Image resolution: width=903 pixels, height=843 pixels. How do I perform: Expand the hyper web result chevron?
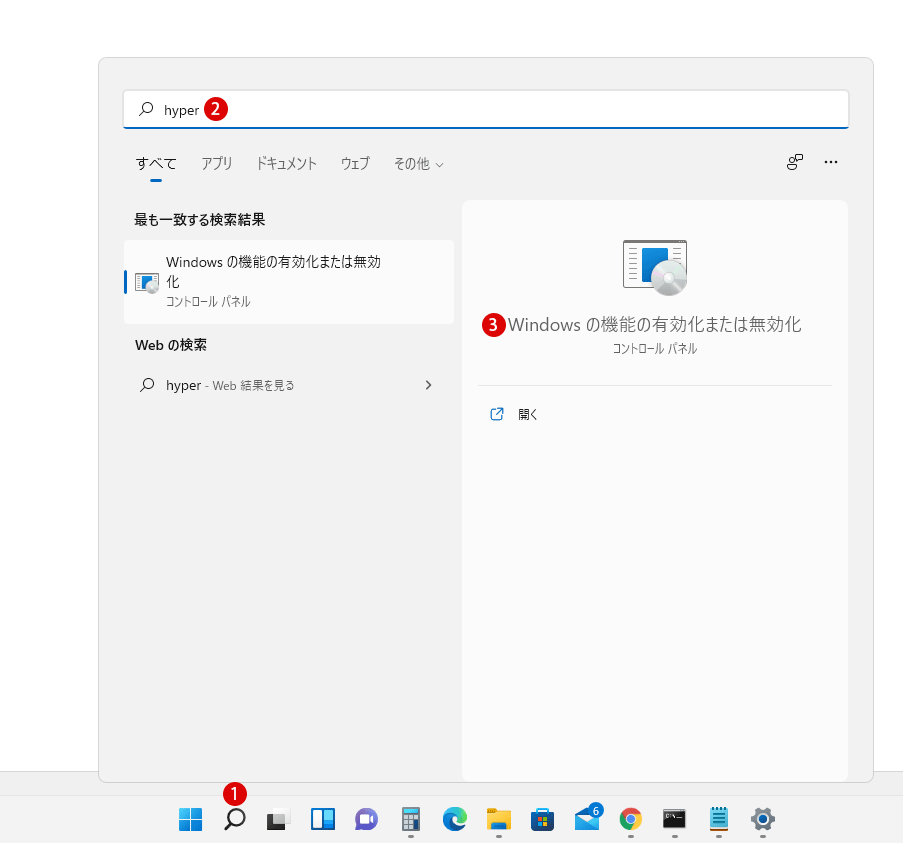pos(428,385)
